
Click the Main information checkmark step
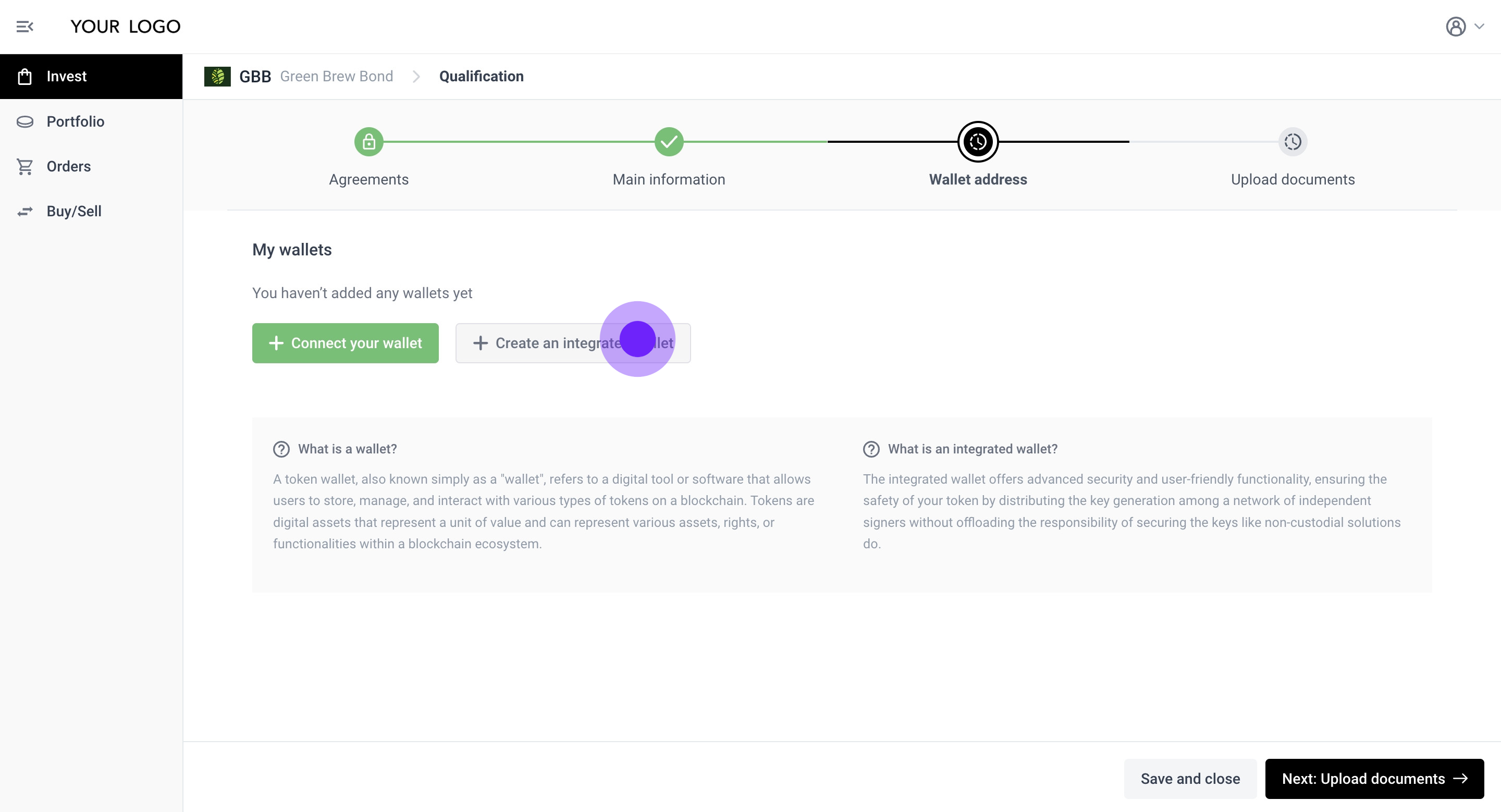tap(669, 142)
